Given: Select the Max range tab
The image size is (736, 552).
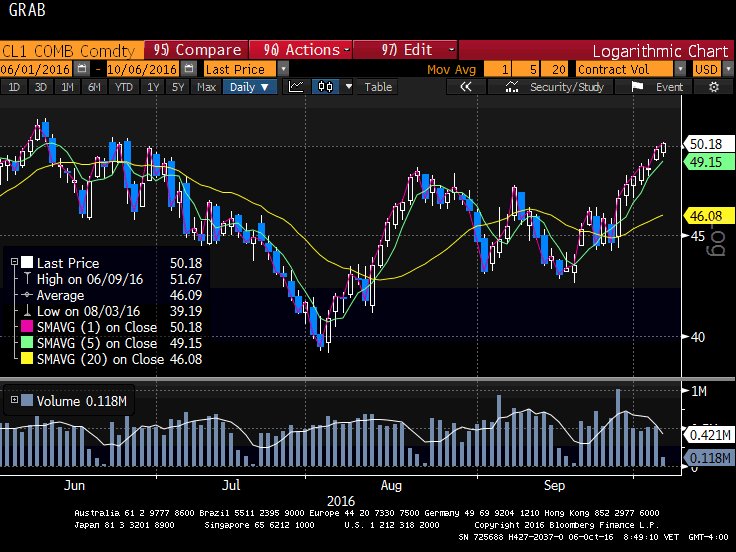Looking at the screenshot, I should pos(206,87).
